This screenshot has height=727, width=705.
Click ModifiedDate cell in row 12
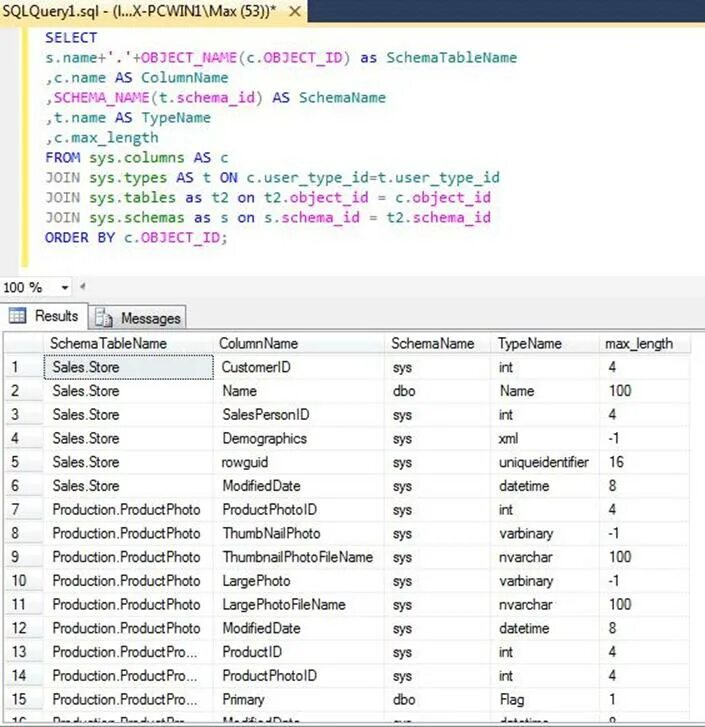click(299, 628)
